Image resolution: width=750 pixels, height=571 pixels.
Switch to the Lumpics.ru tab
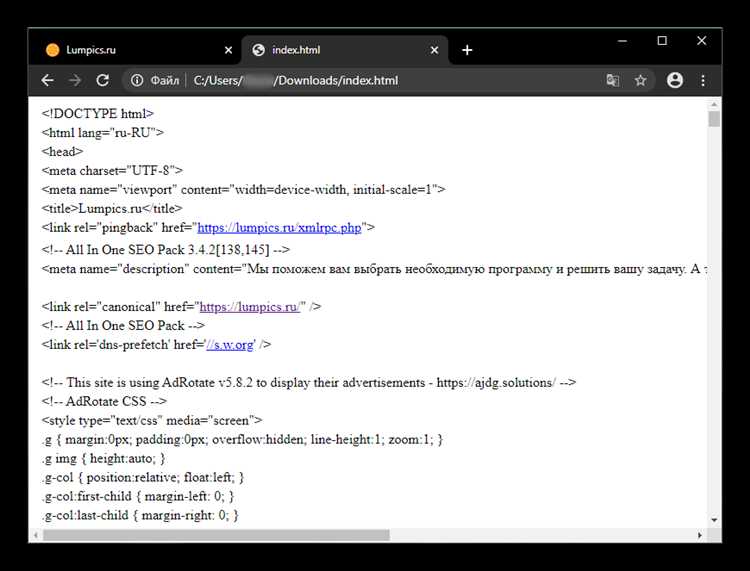(x=130, y=50)
